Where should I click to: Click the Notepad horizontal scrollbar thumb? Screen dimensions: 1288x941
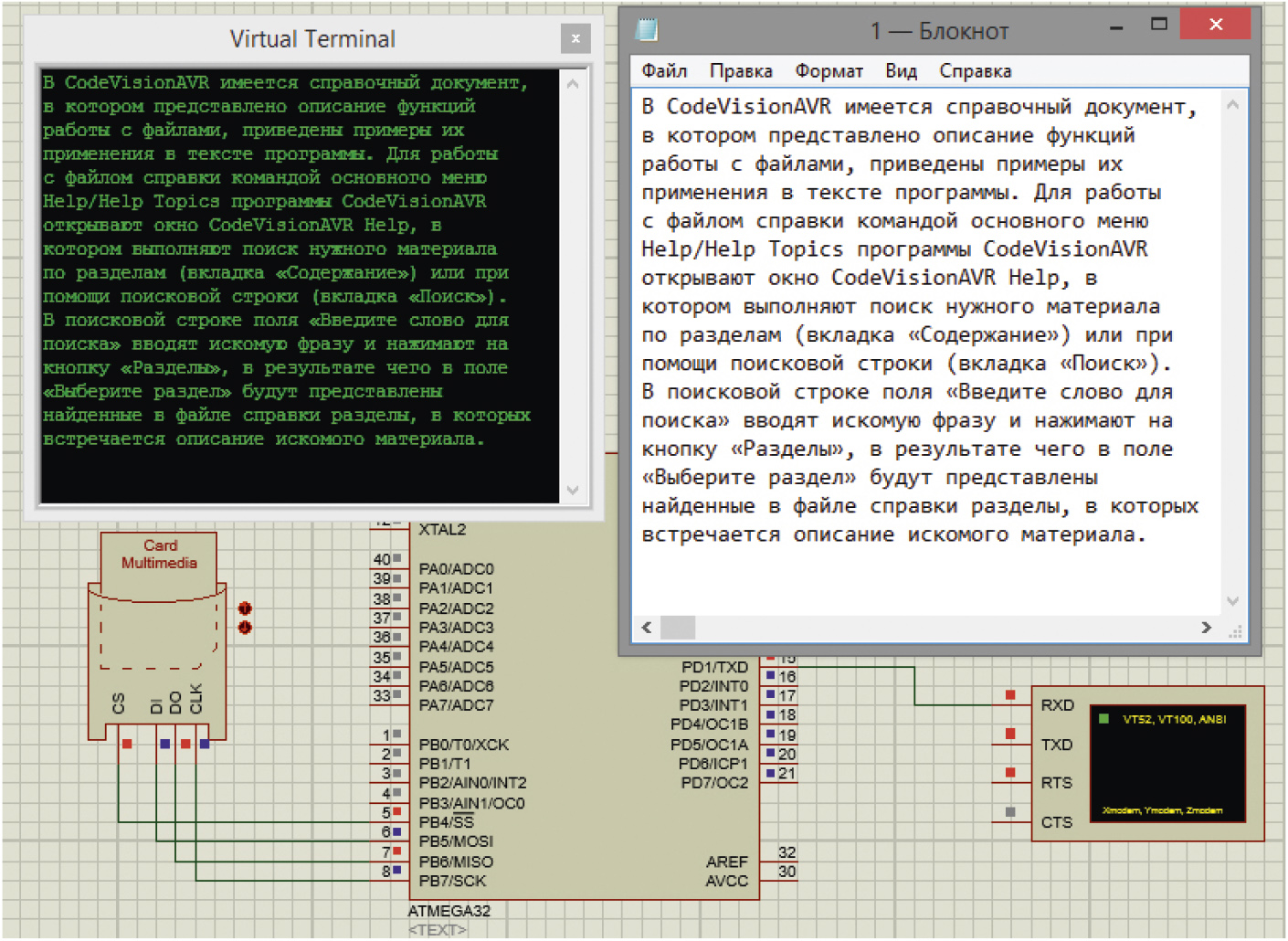coord(678,628)
